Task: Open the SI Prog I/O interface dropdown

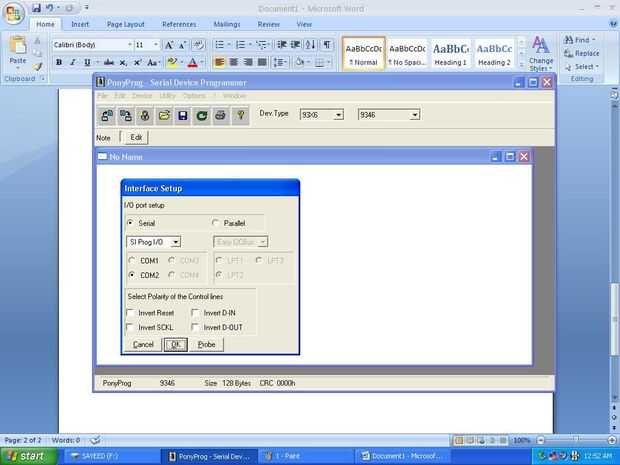Action: click(x=176, y=242)
